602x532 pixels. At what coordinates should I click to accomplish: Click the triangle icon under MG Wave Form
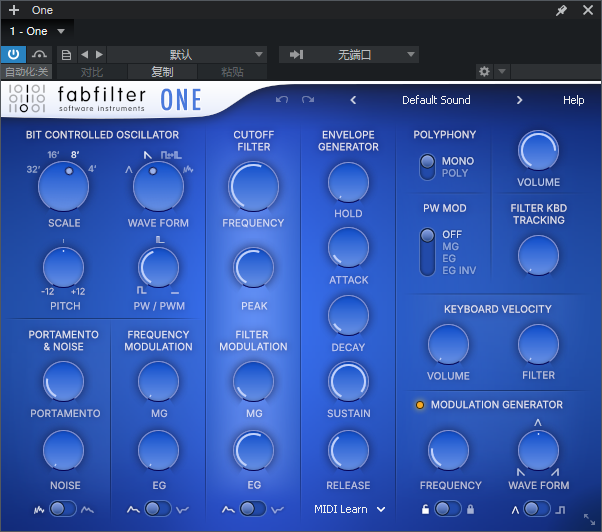tap(515, 510)
